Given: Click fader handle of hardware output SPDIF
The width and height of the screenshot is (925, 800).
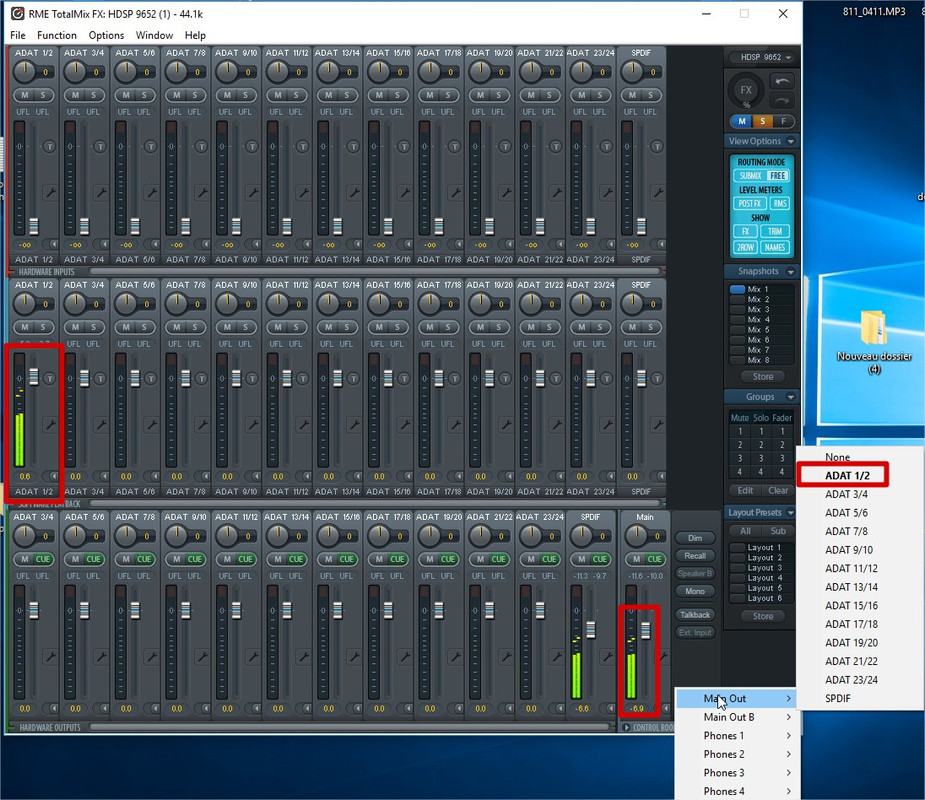Looking at the screenshot, I should (591, 629).
